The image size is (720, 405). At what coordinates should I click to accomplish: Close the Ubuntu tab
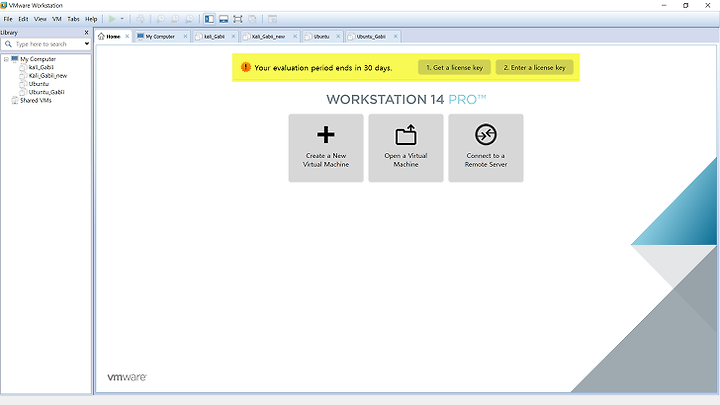coord(338,36)
